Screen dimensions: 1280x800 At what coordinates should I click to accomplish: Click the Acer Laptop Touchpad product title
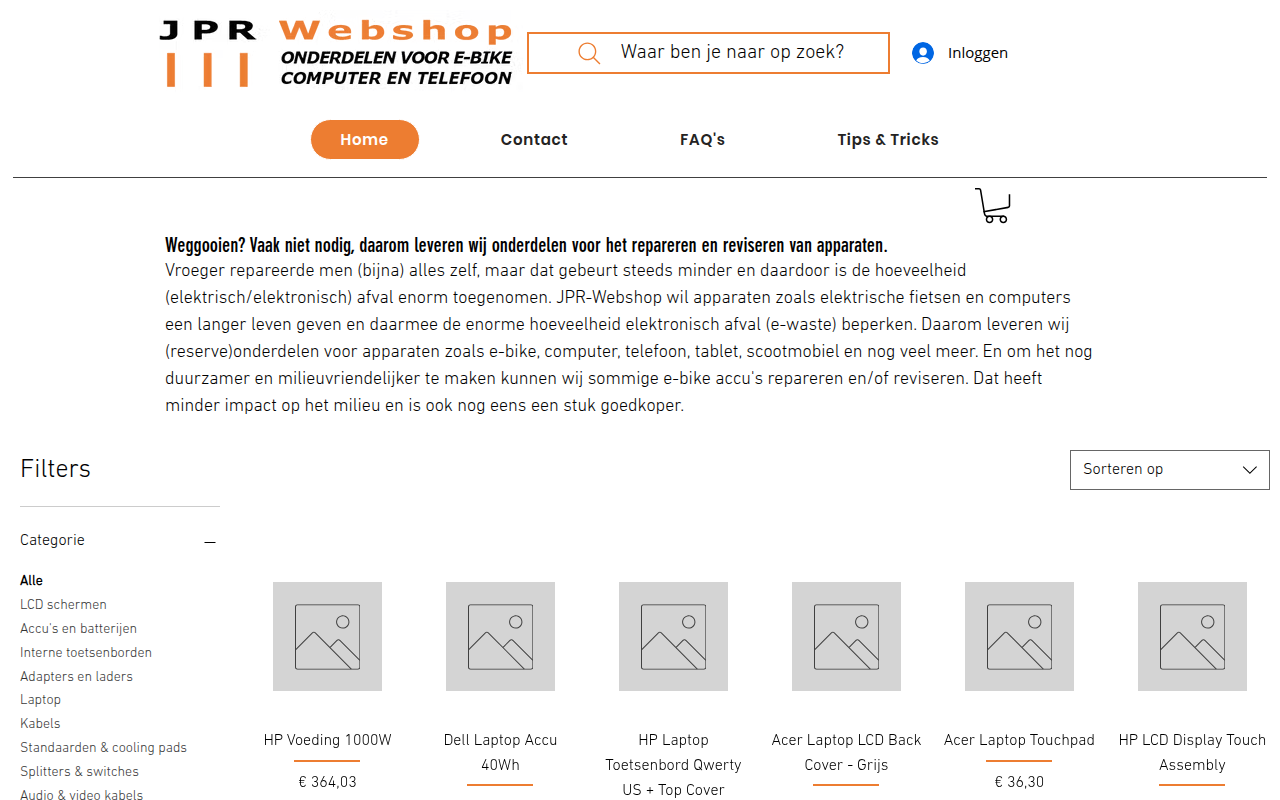tap(1019, 741)
